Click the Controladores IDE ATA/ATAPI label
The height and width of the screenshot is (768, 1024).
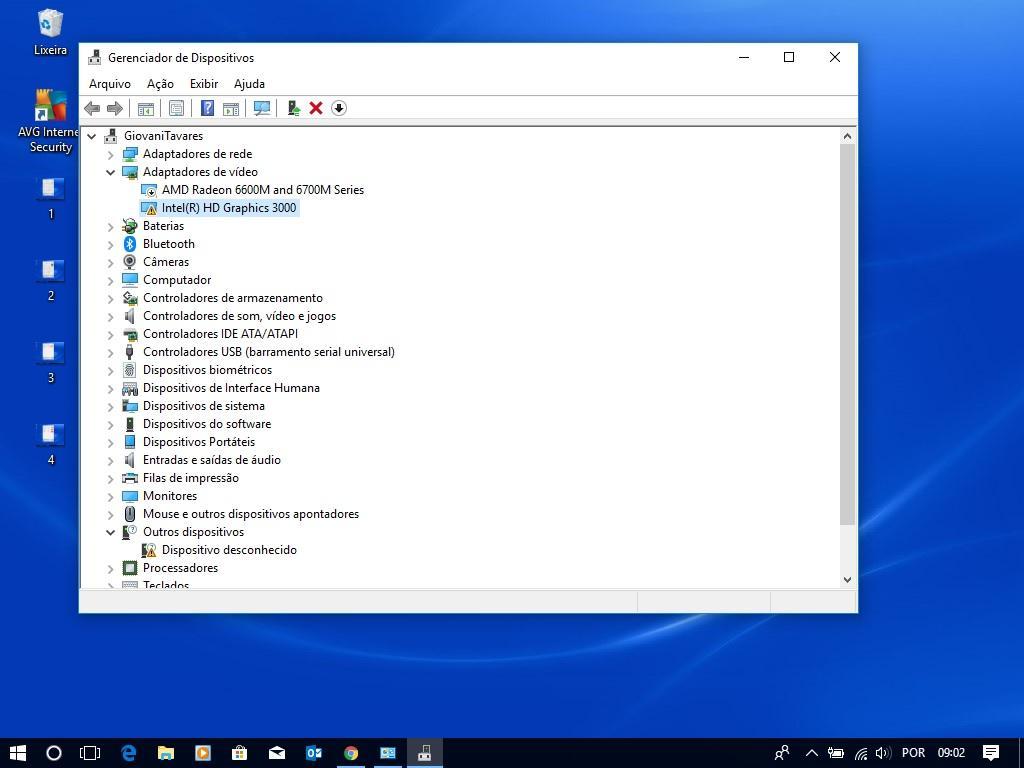[x=220, y=334]
